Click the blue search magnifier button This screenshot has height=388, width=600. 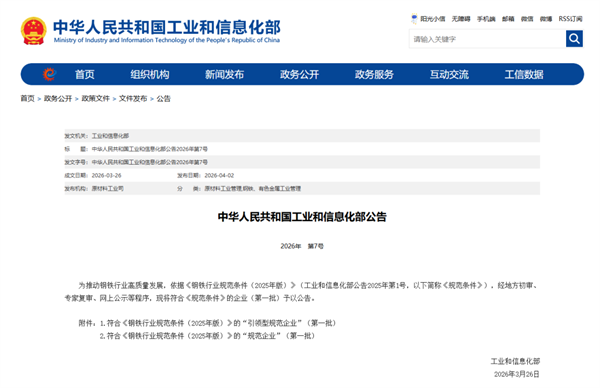click(574, 39)
